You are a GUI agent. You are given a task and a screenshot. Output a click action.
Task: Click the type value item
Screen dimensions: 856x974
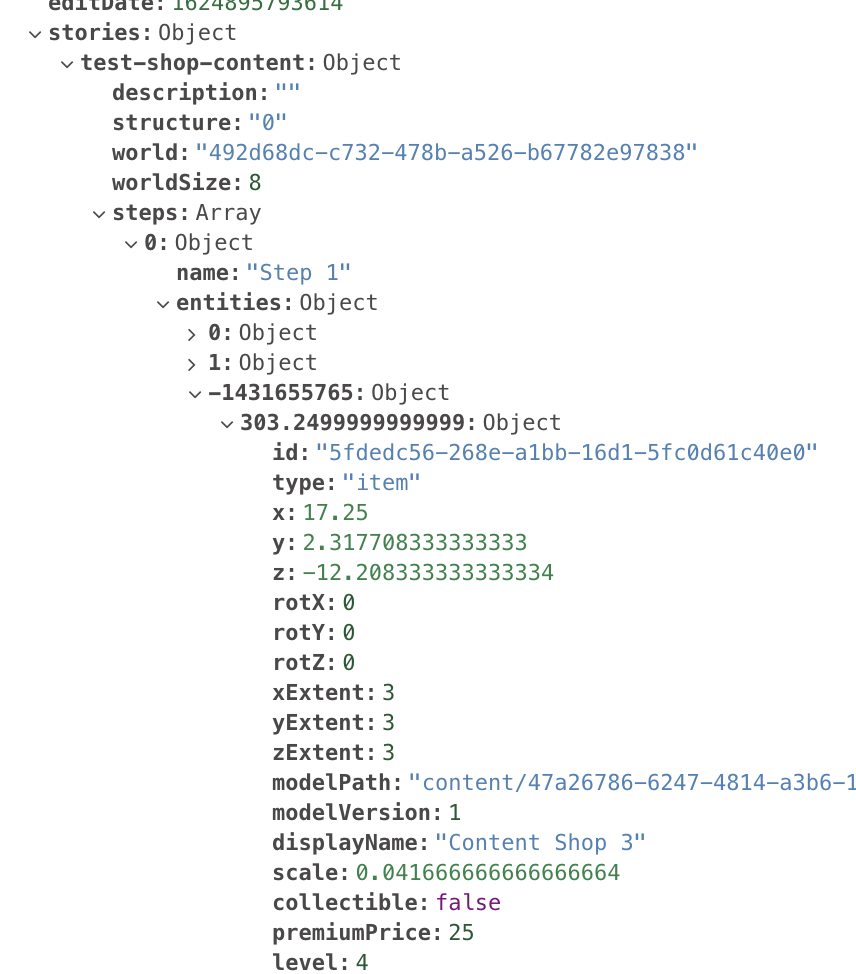(x=381, y=482)
